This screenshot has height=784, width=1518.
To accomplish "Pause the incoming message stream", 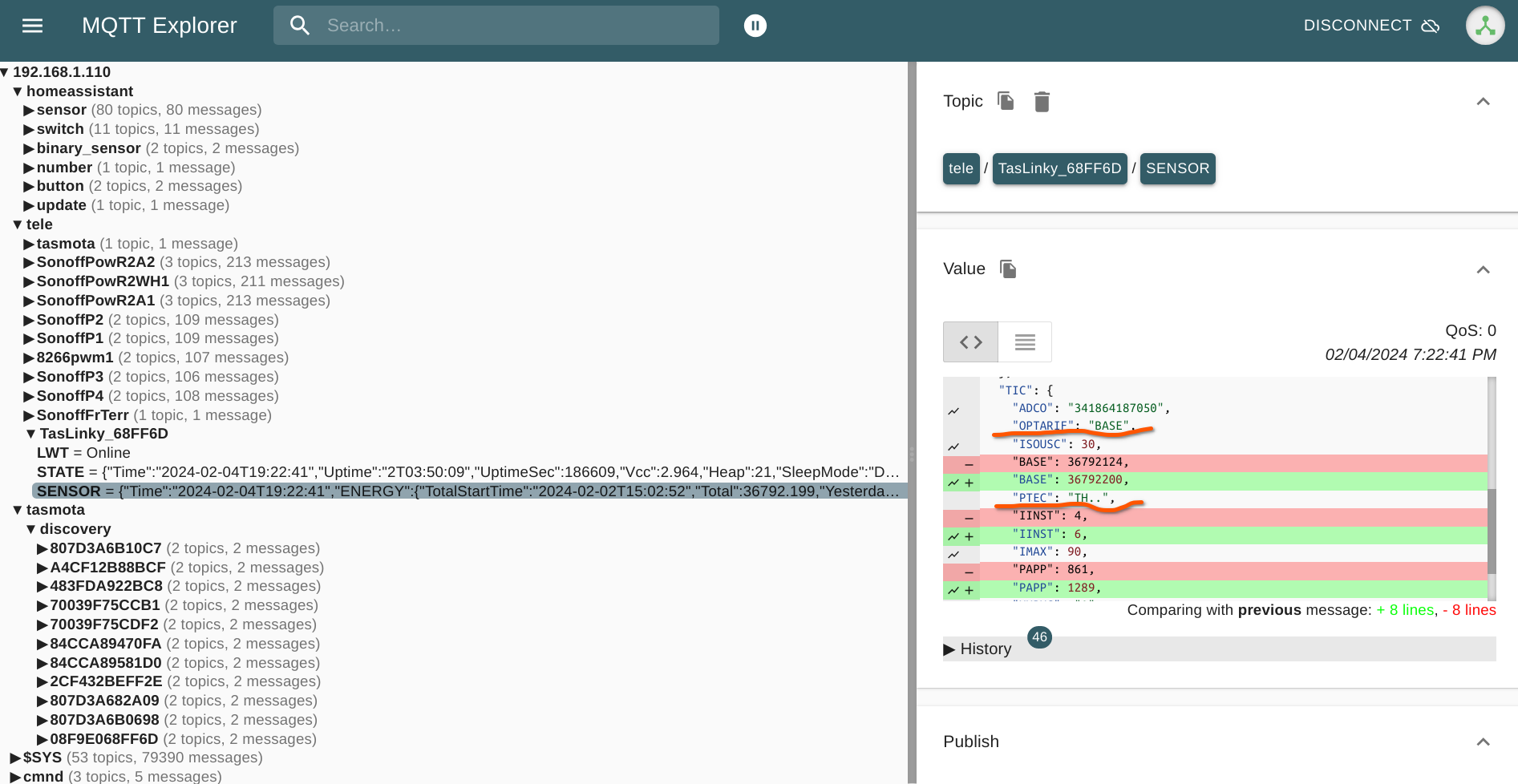I will (754, 25).
